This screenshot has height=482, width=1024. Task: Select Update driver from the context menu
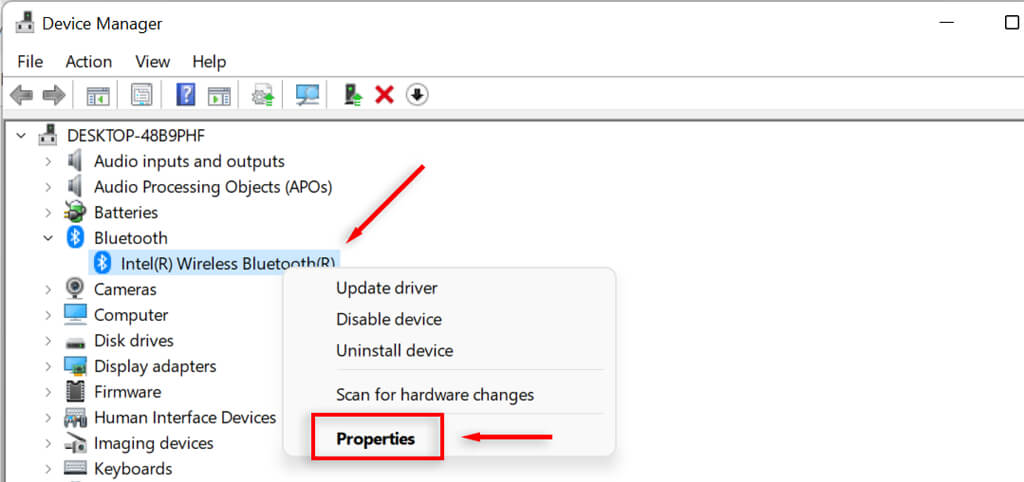pos(387,288)
